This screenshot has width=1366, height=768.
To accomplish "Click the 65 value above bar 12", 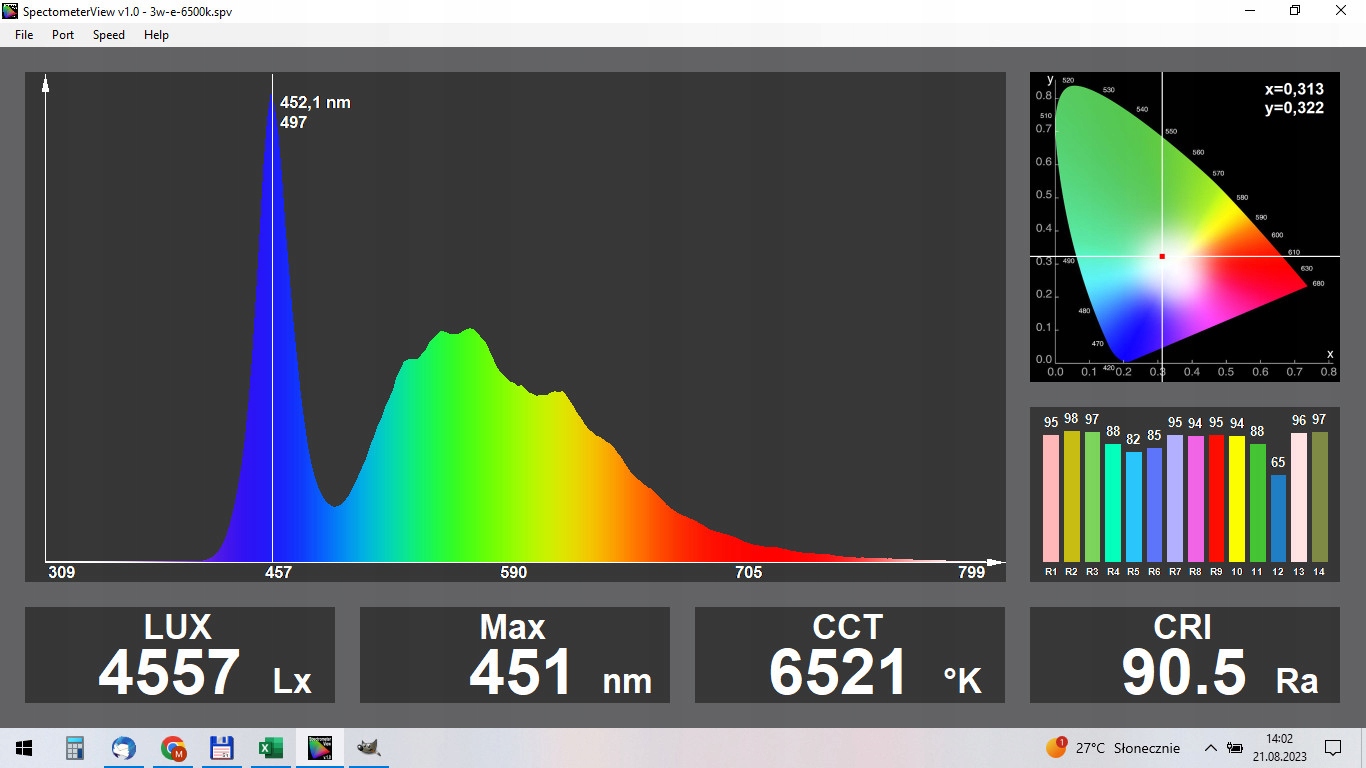I will pos(1279,463).
